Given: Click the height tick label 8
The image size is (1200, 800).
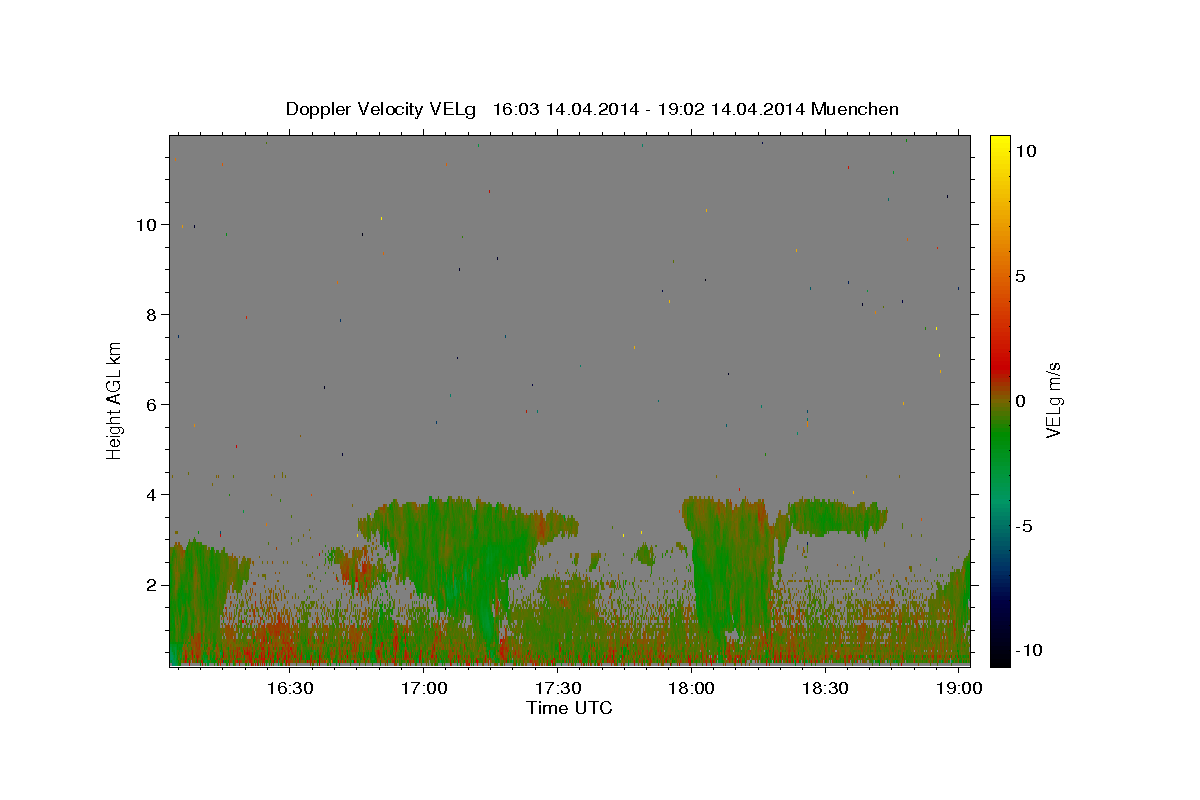Looking at the screenshot, I should pos(151,315).
